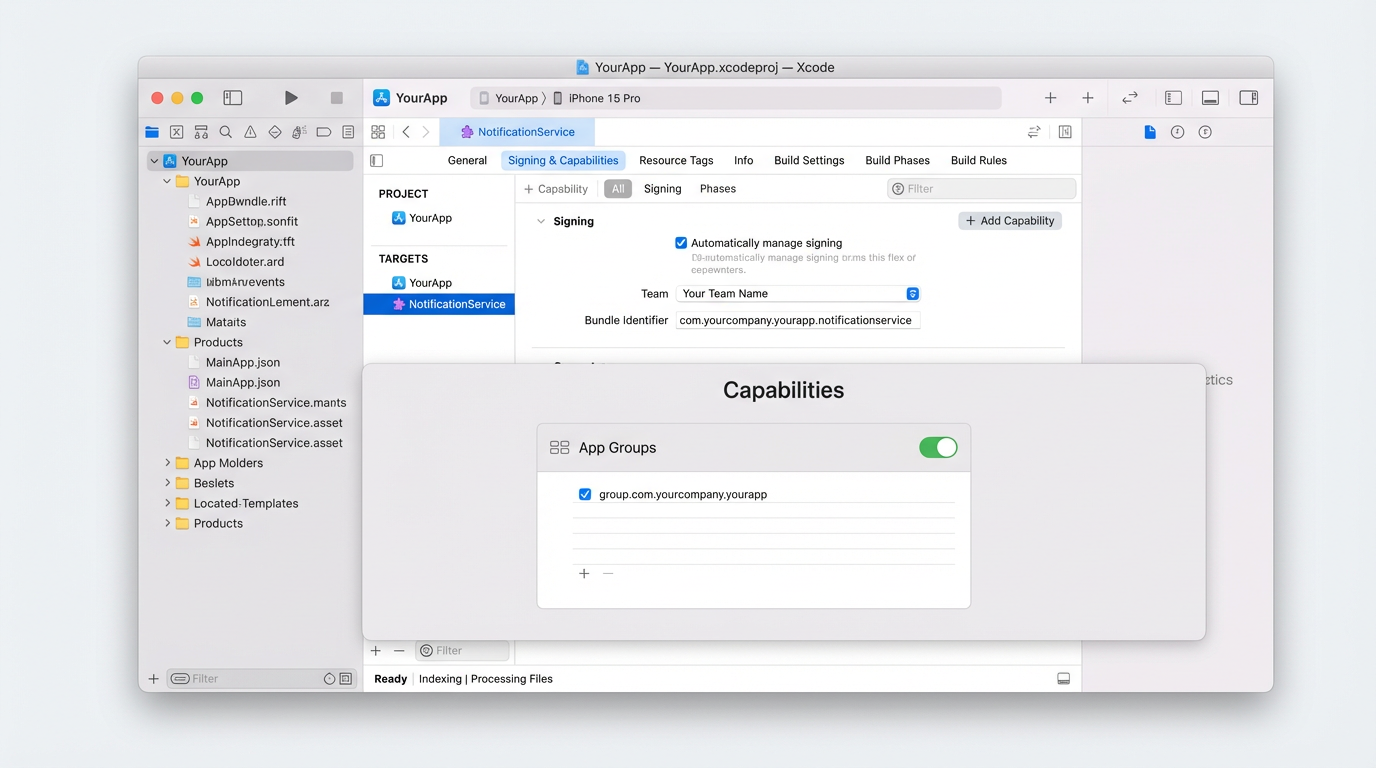The image size is (1376, 768).
Task: Select the breakpoint navigator icon
Action: pos(323,131)
